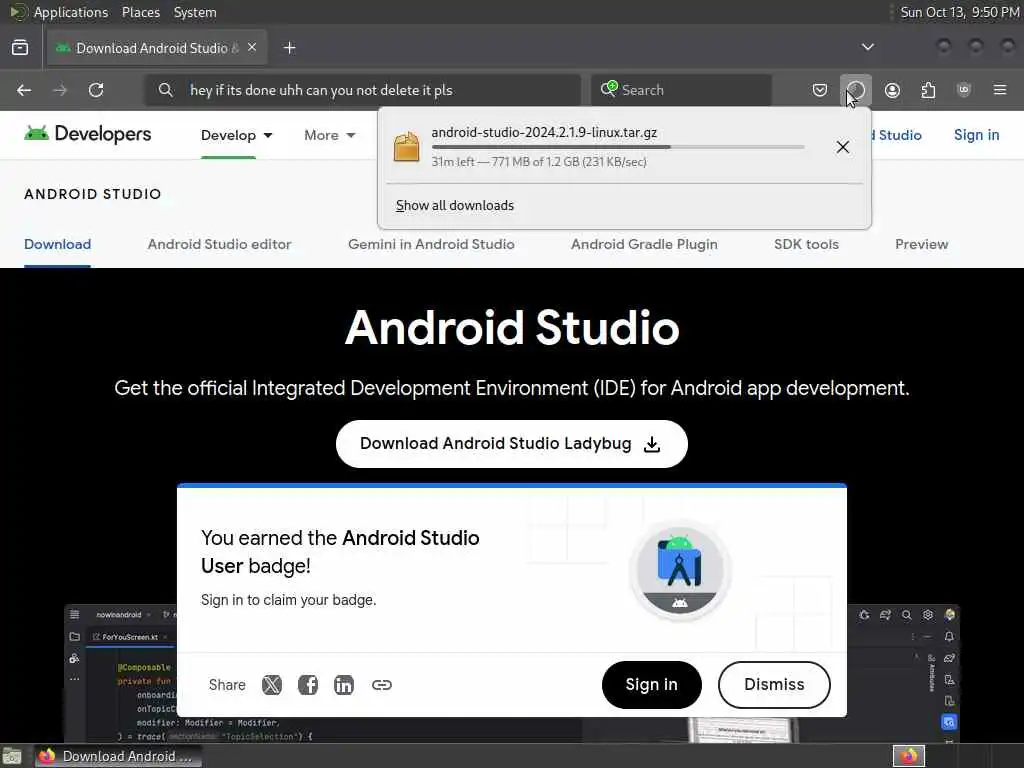Share badge on X (Twitter)

(x=272, y=685)
